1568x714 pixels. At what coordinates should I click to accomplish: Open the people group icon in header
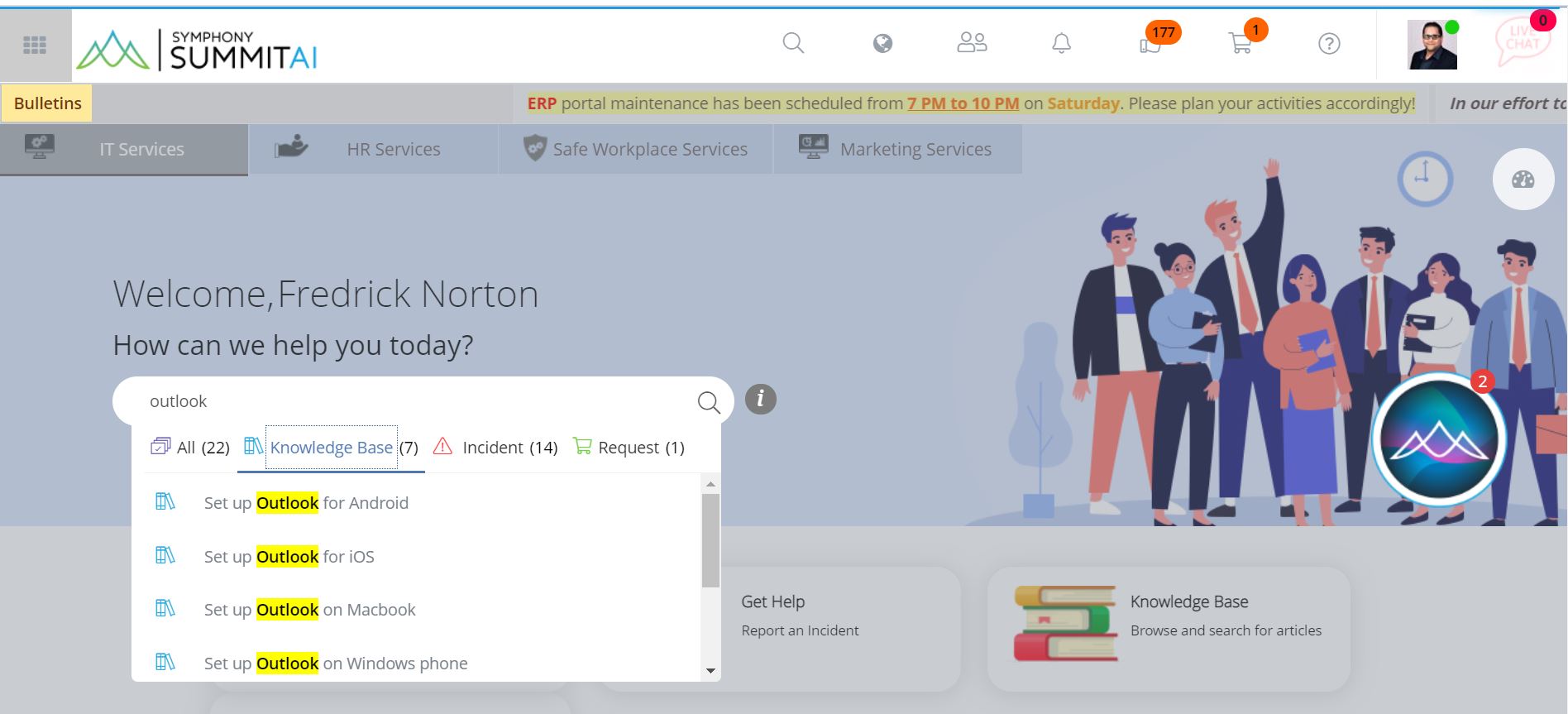tap(972, 43)
